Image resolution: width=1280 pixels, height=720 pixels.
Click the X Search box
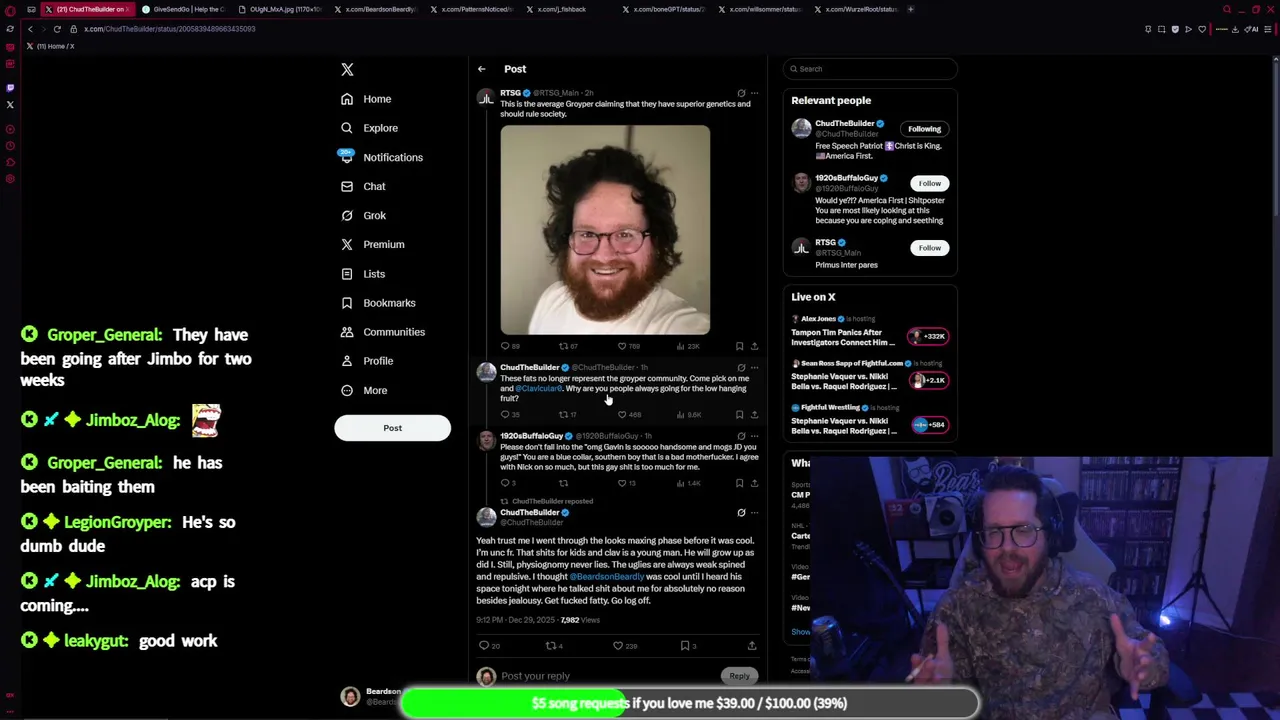pos(870,69)
